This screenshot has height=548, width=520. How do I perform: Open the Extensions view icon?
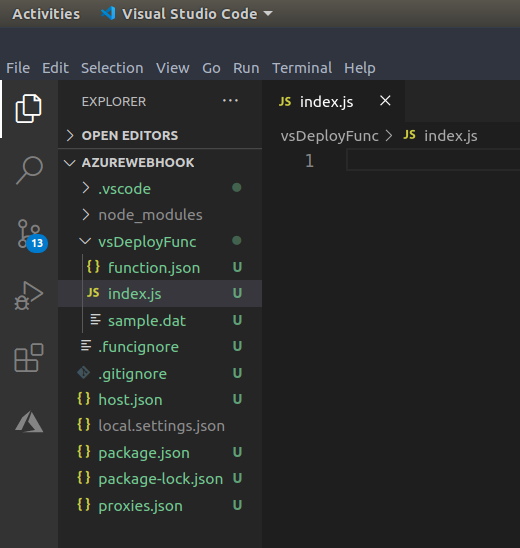(x=29, y=358)
